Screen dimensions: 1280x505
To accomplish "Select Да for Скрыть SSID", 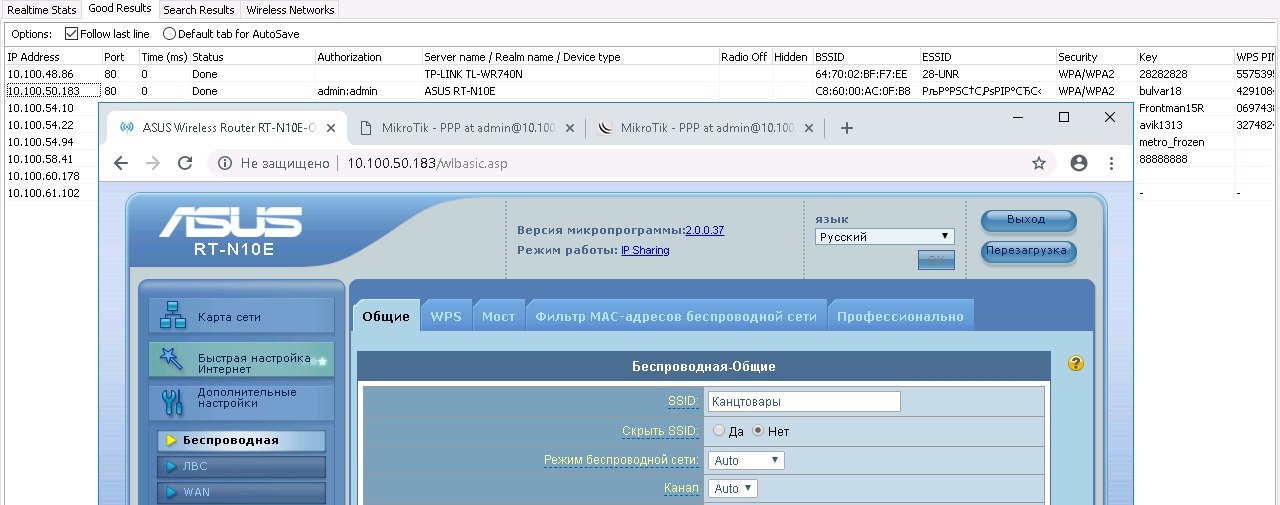I will (719, 431).
